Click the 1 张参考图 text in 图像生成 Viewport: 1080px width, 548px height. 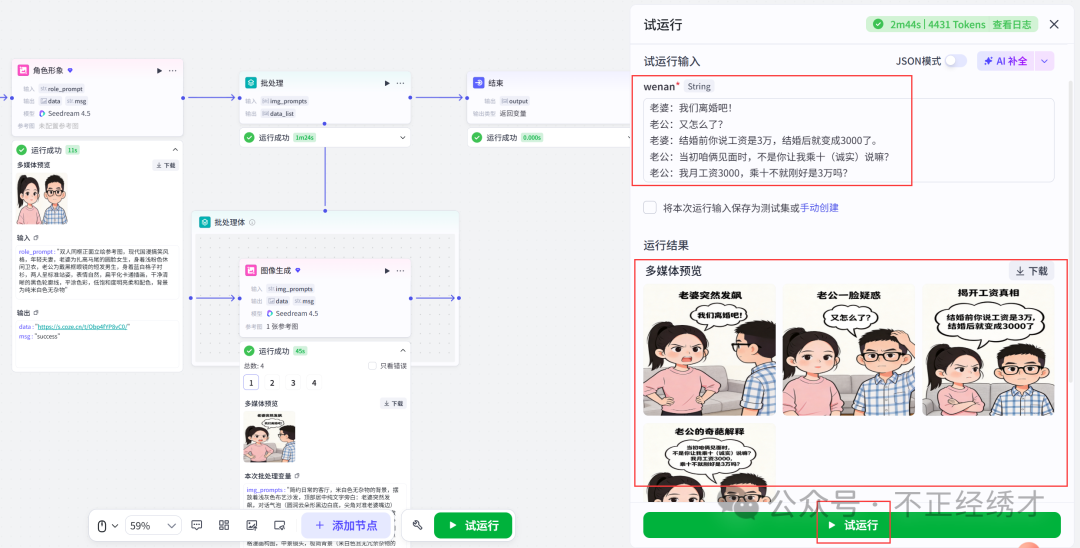tap(282, 326)
